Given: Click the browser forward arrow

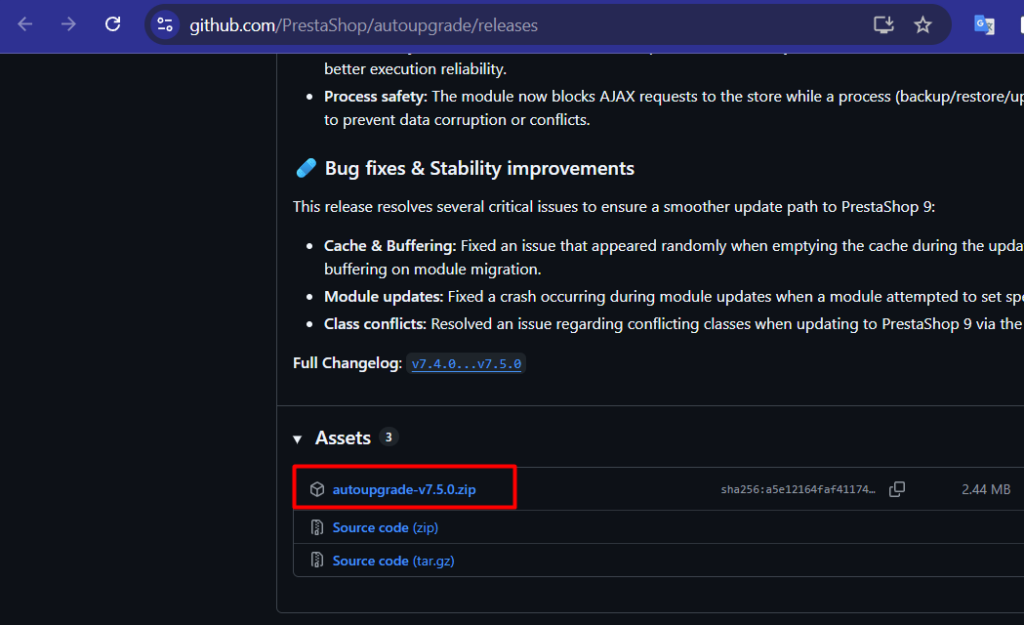Looking at the screenshot, I should pyautogui.click(x=68, y=25).
